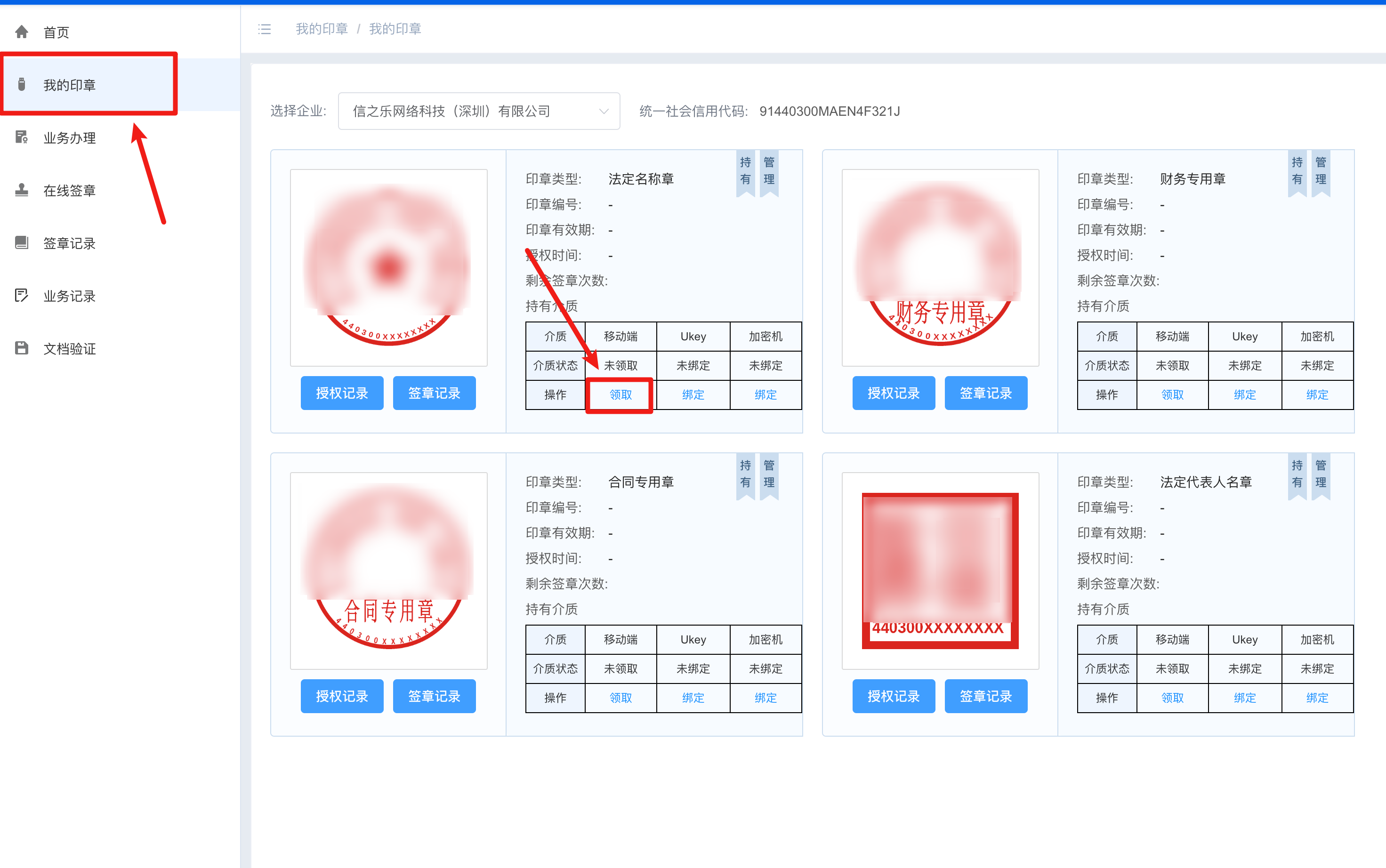
Task: Open 授权记录 for 法定名称章
Action: 342,393
